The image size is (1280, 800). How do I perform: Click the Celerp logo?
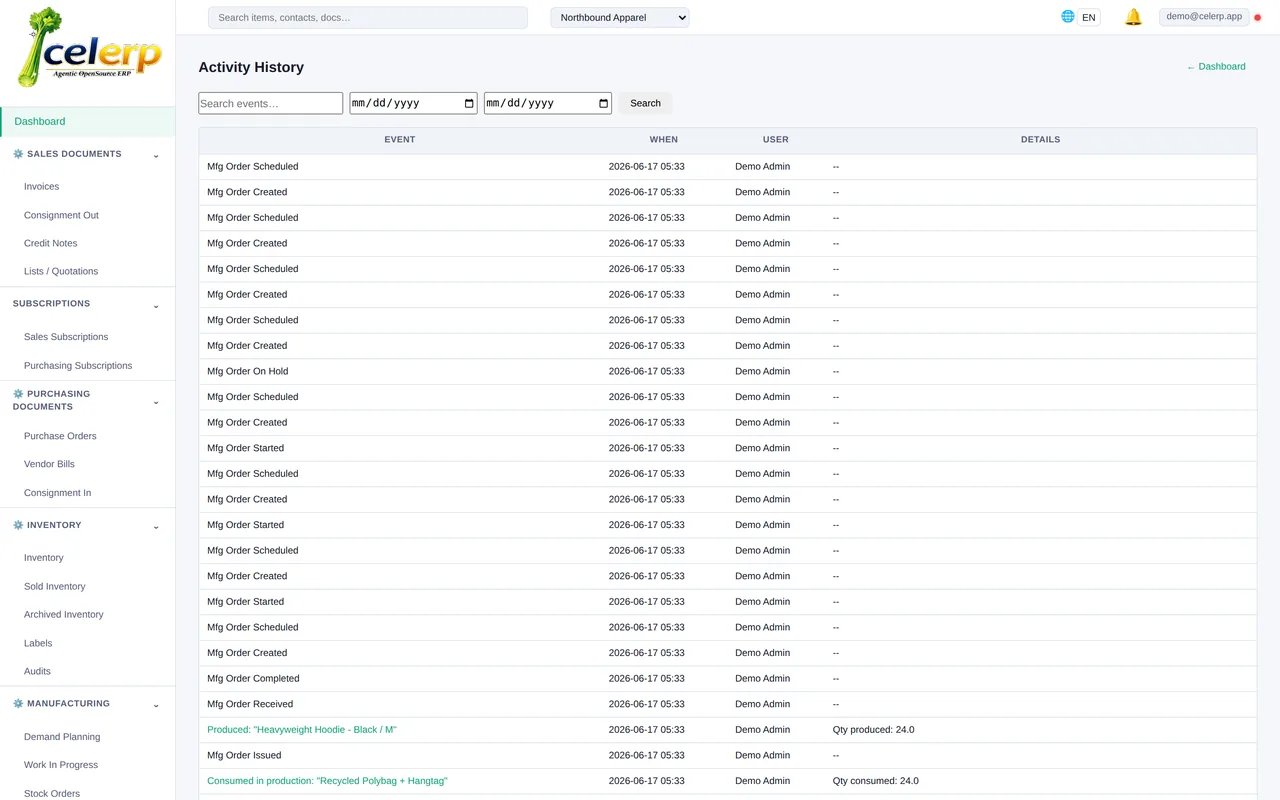pos(90,47)
